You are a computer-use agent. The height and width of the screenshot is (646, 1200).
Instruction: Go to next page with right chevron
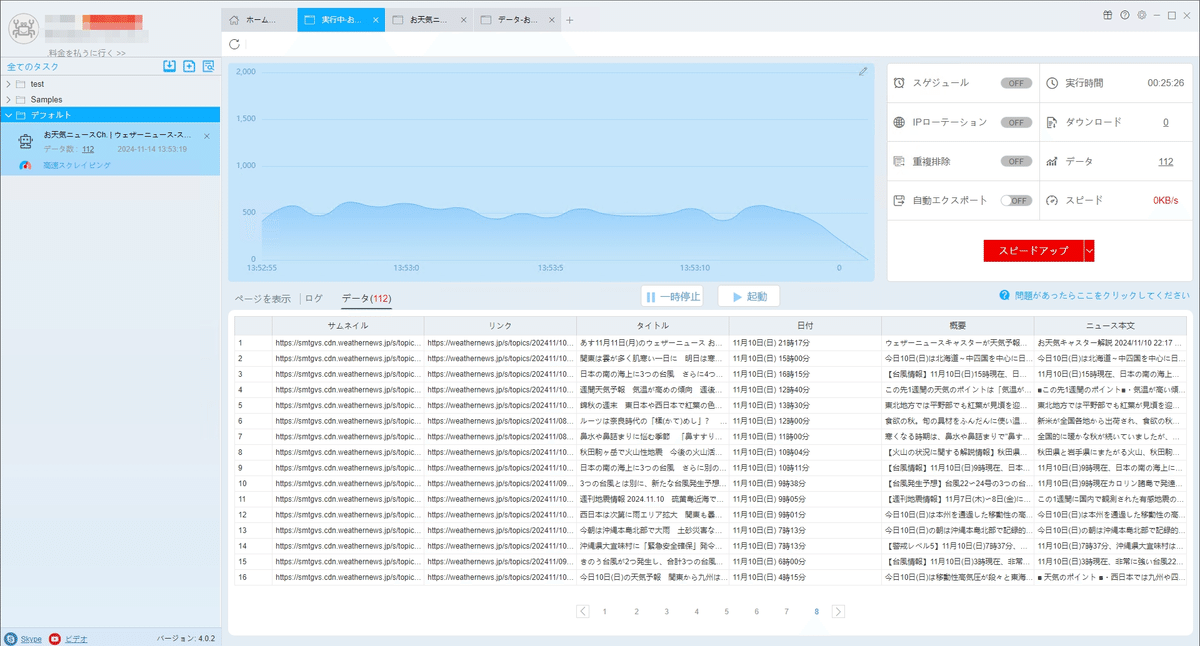pyautogui.click(x=838, y=611)
